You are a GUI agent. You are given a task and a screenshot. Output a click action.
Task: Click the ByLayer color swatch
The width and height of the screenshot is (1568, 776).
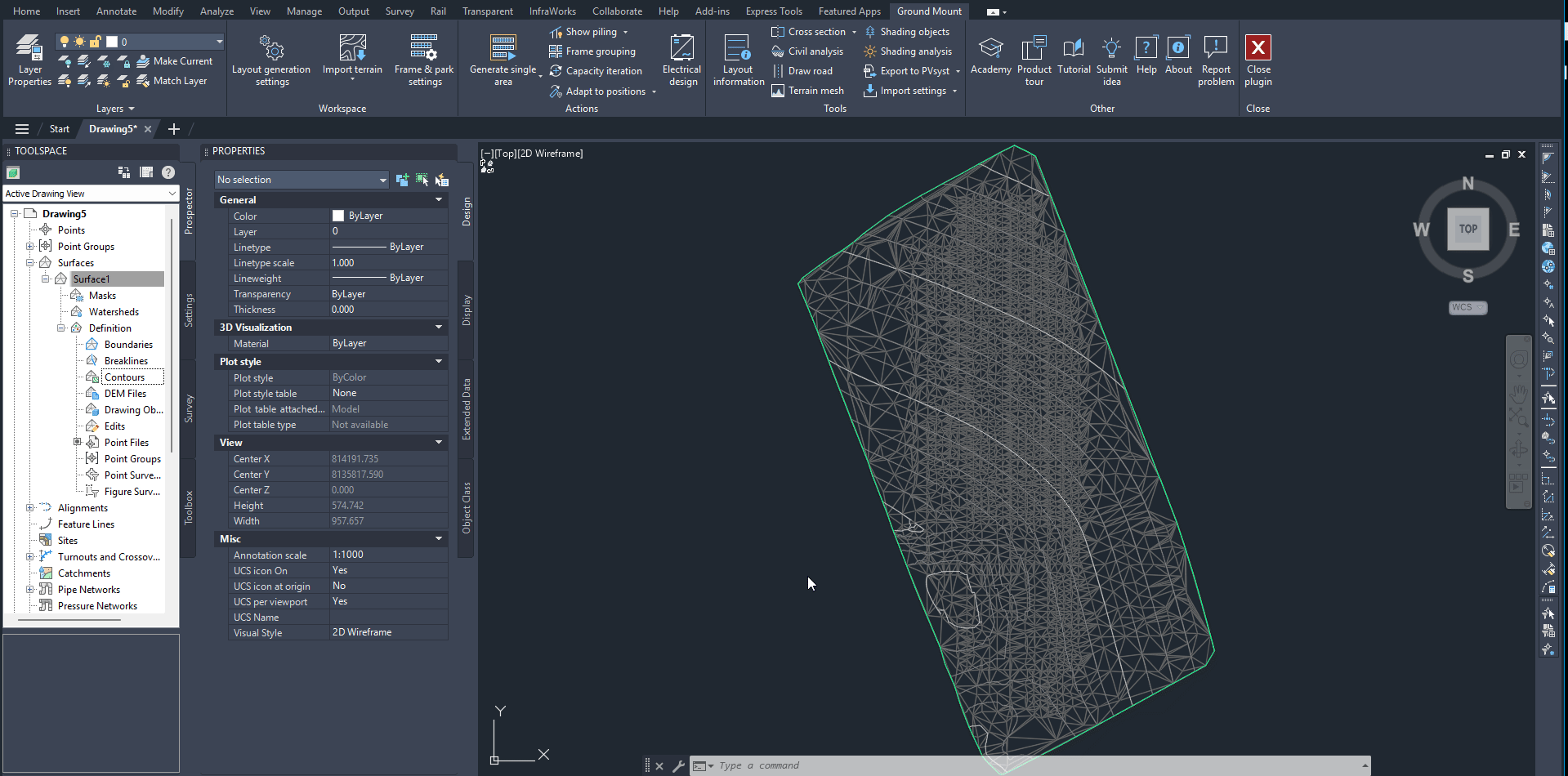click(338, 216)
